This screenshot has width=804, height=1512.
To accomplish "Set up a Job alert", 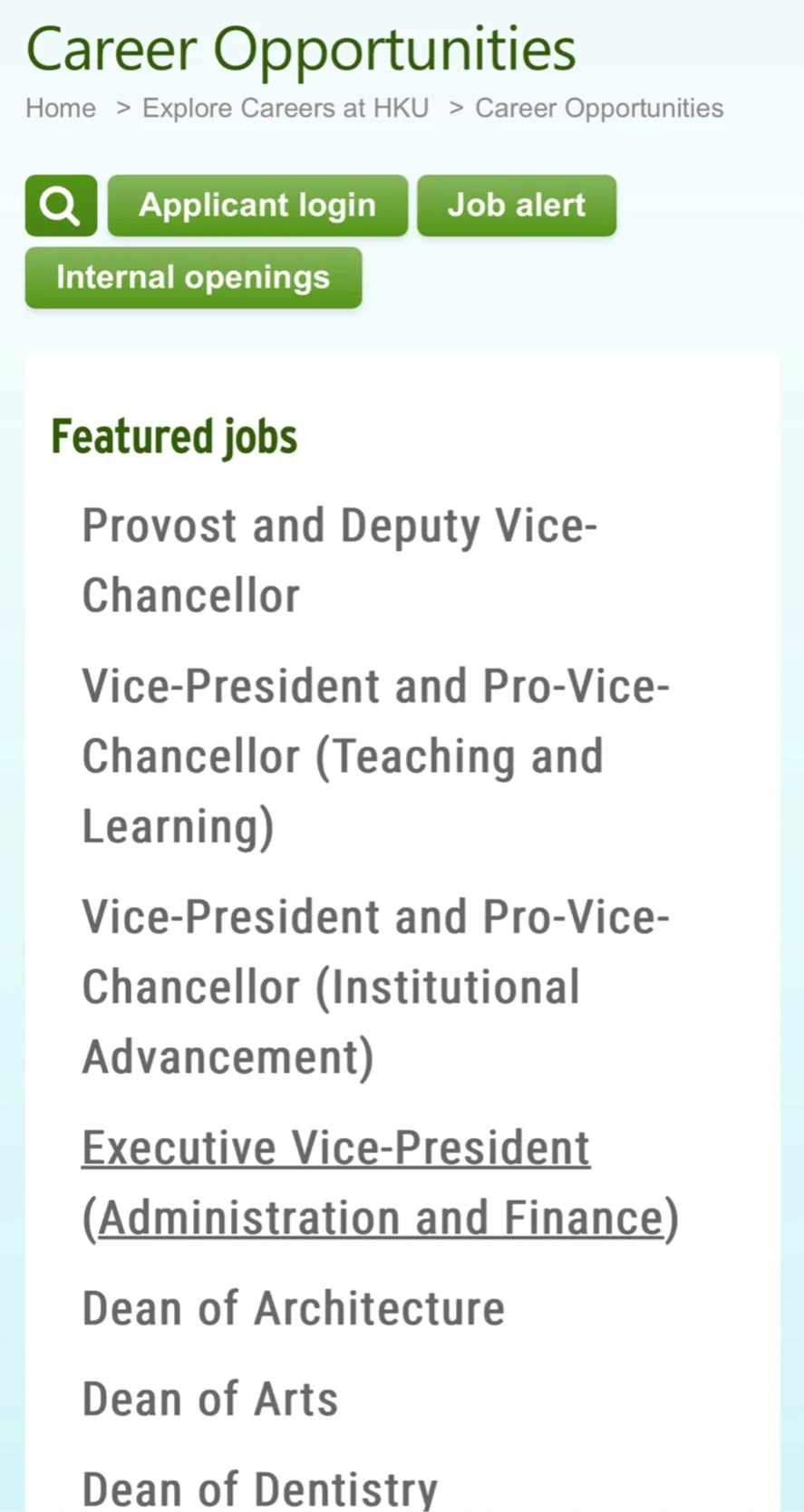I will click(517, 206).
